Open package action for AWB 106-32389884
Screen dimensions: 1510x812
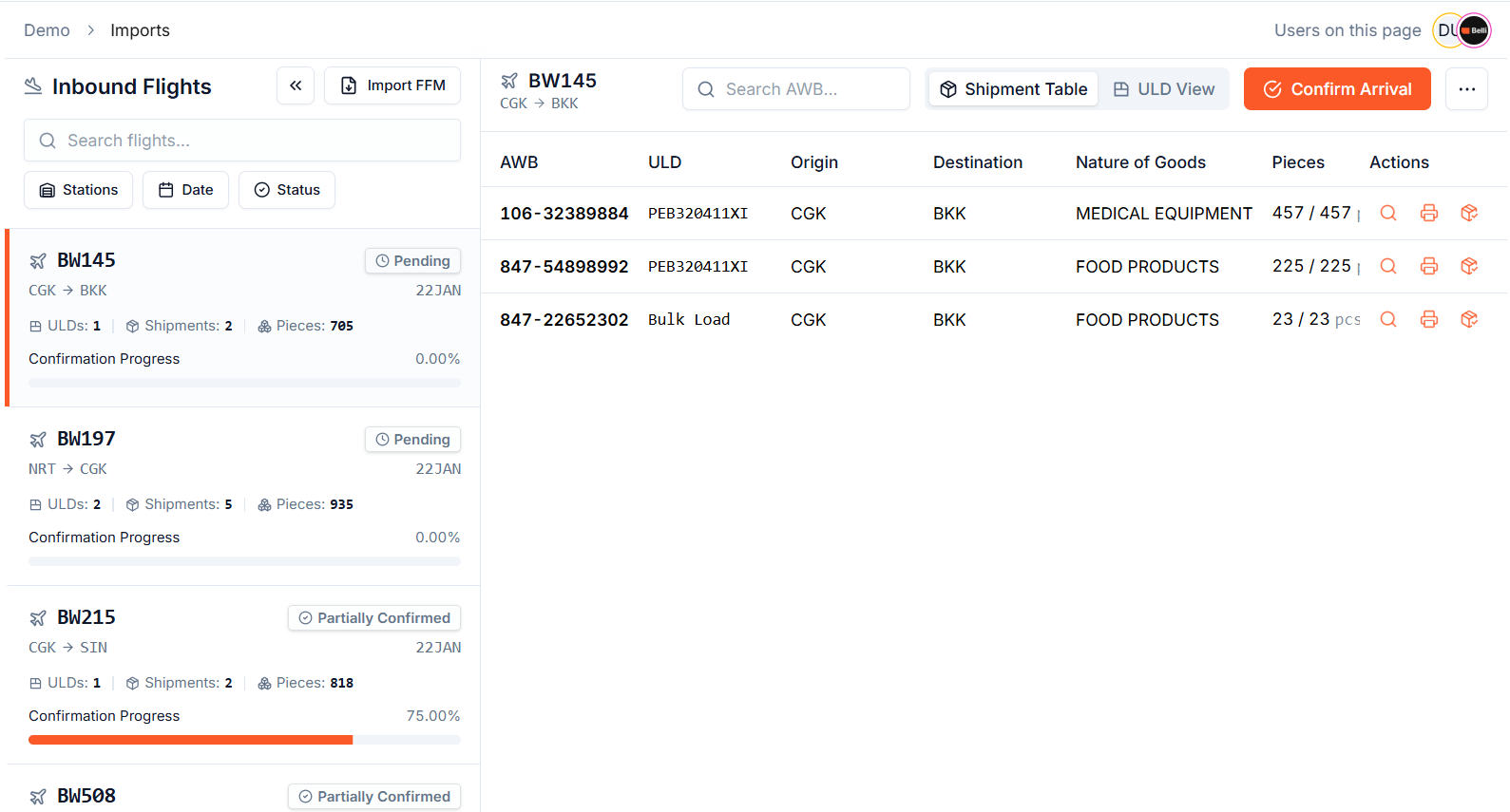click(1469, 214)
